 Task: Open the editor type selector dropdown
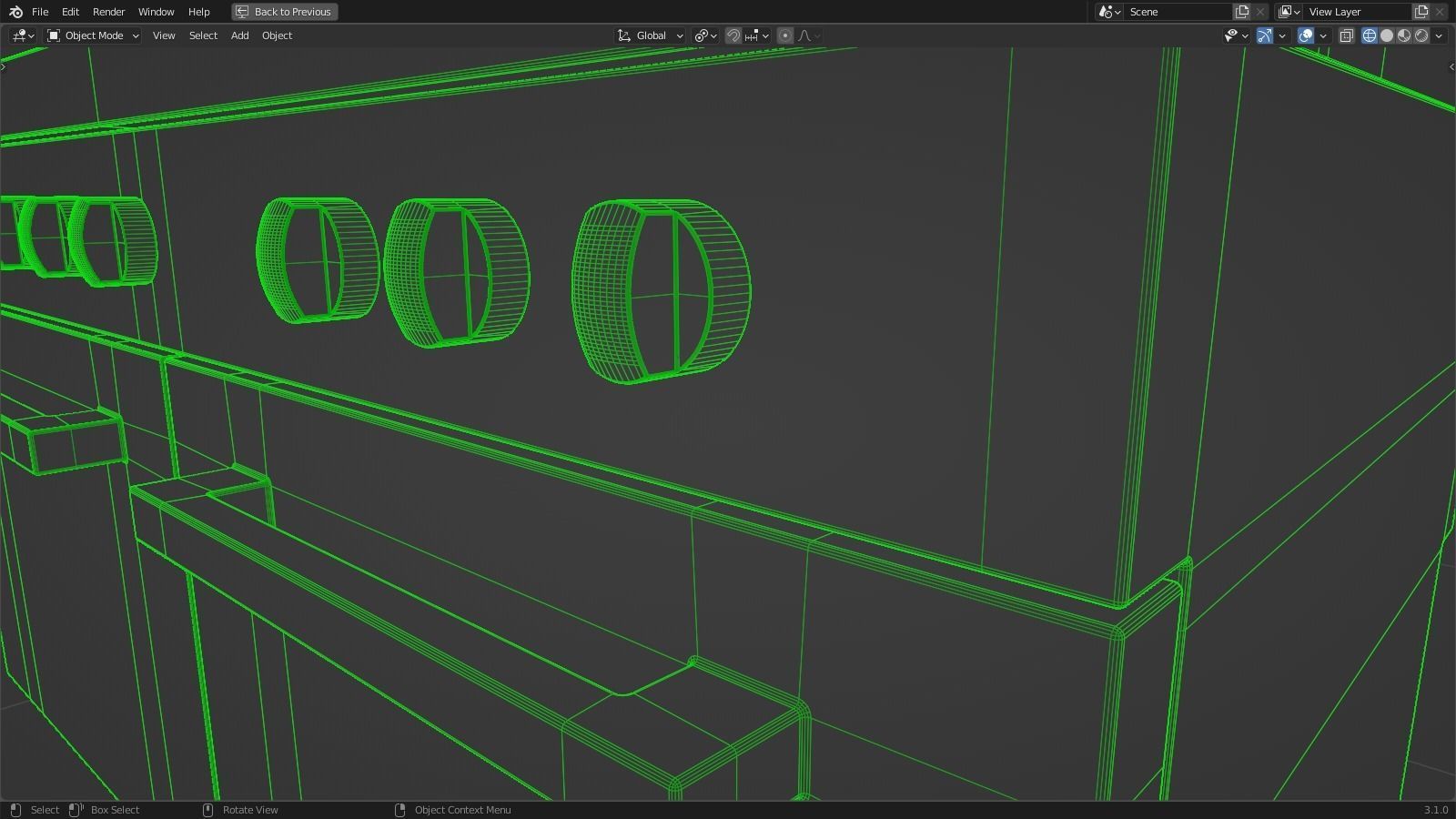[23, 35]
